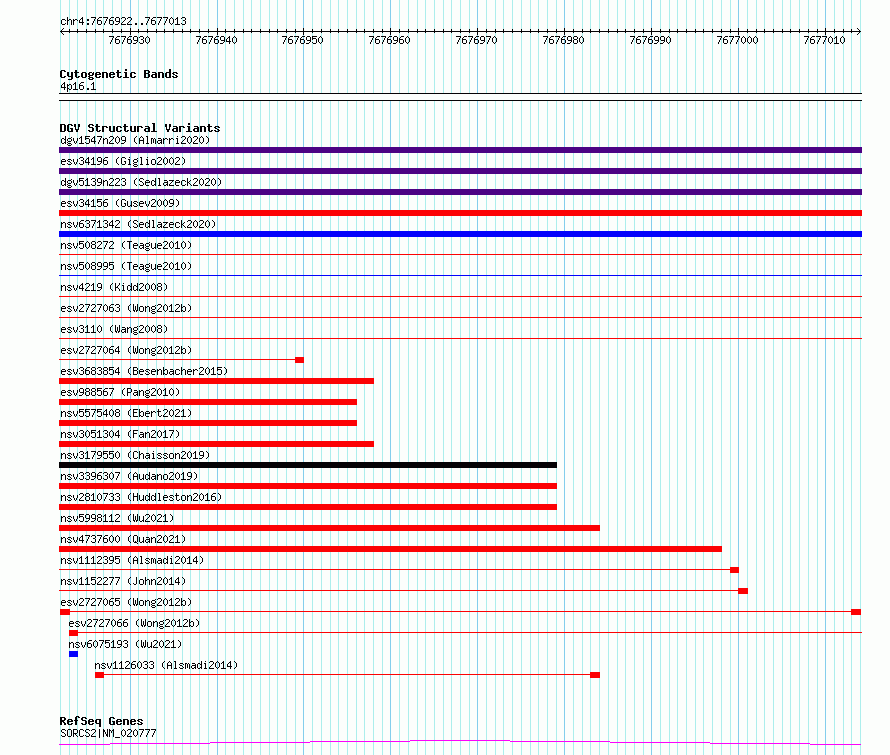Click ruler position 7677010
This screenshot has width=890, height=755.
tap(824, 40)
